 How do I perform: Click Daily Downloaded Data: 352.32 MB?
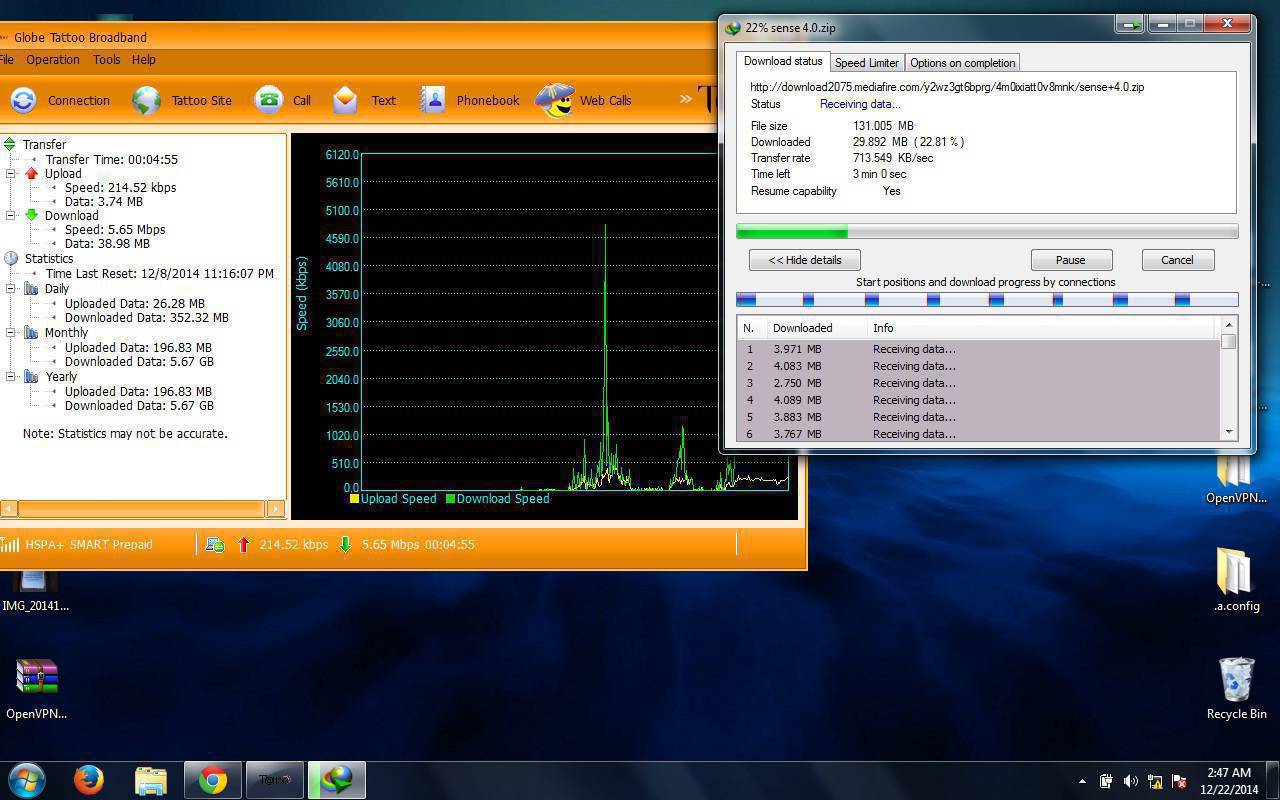coord(146,317)
